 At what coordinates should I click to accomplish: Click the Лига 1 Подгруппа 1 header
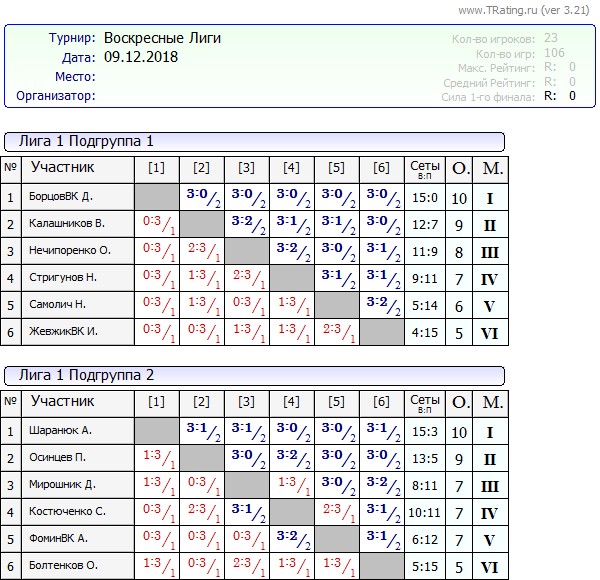[x=87, y=141]
